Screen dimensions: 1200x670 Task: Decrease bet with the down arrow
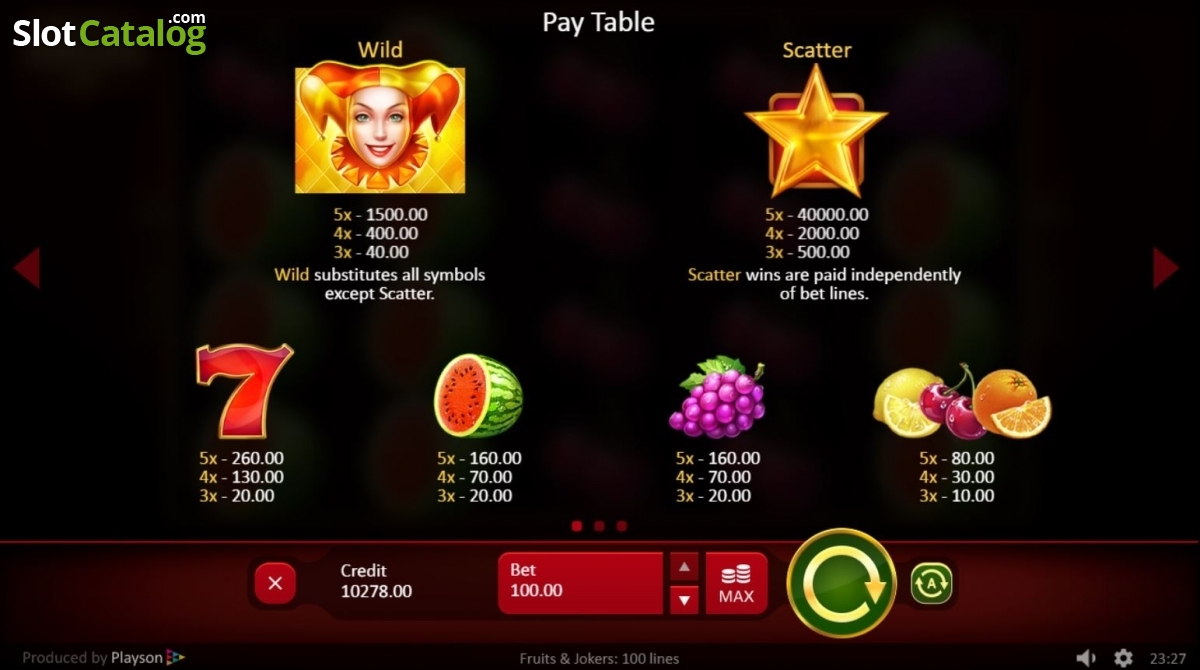point(684,600)
